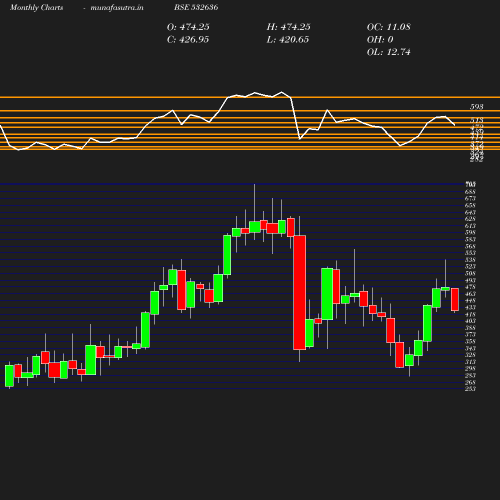Viewport: 500px width, 500px height.
Task: Click the "OH: 0" reading
Action: point(380,40)
